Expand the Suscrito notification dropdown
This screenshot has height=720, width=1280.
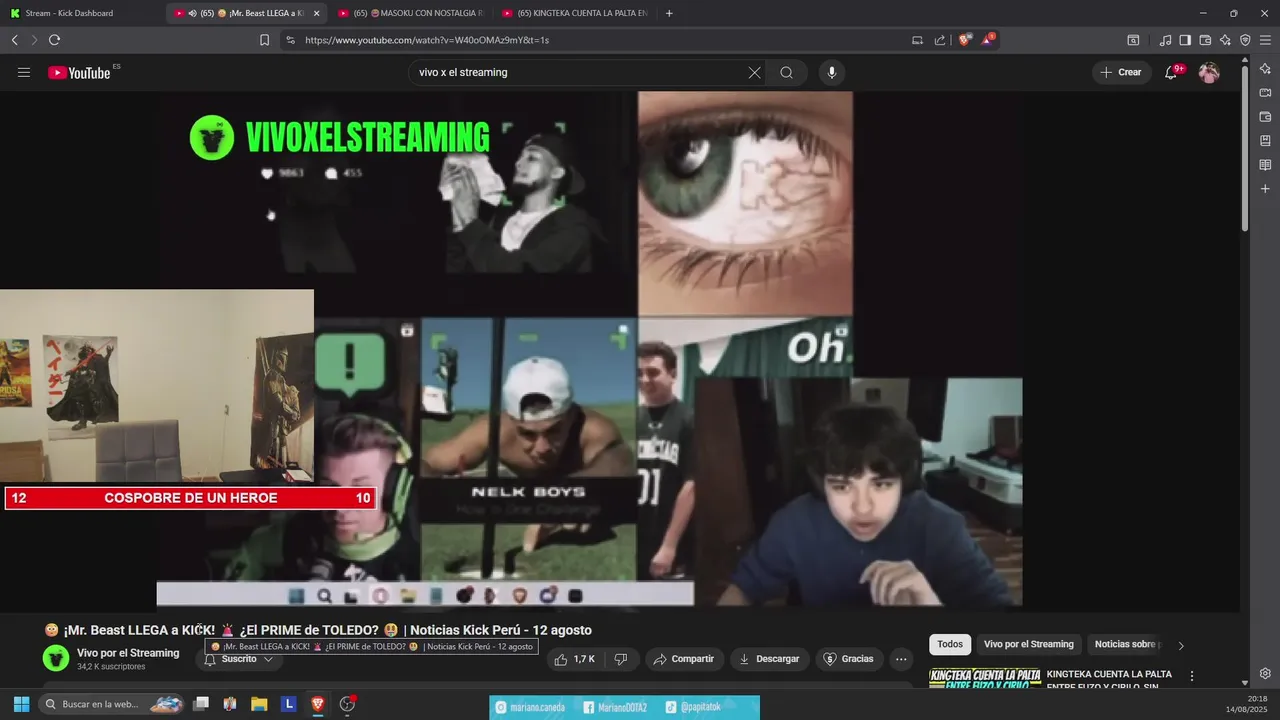coord(240,659)
